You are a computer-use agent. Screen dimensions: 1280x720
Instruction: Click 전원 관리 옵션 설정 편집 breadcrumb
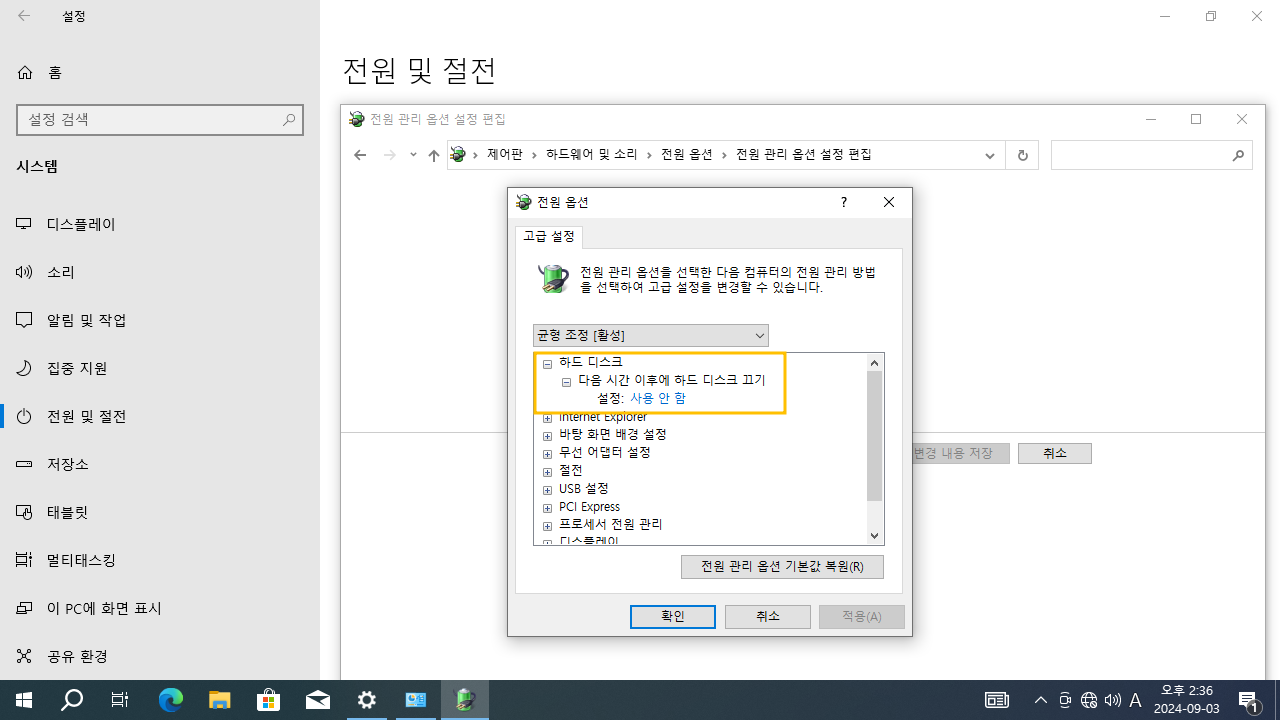[x=804, y=155]
